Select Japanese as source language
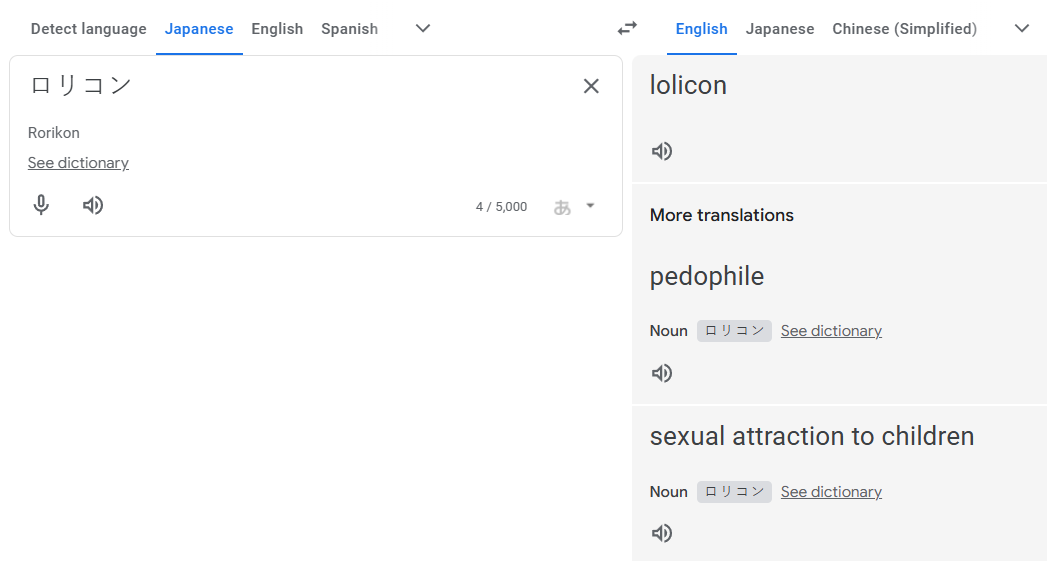Screen dimensions: 1047x561 click(199, 29)
